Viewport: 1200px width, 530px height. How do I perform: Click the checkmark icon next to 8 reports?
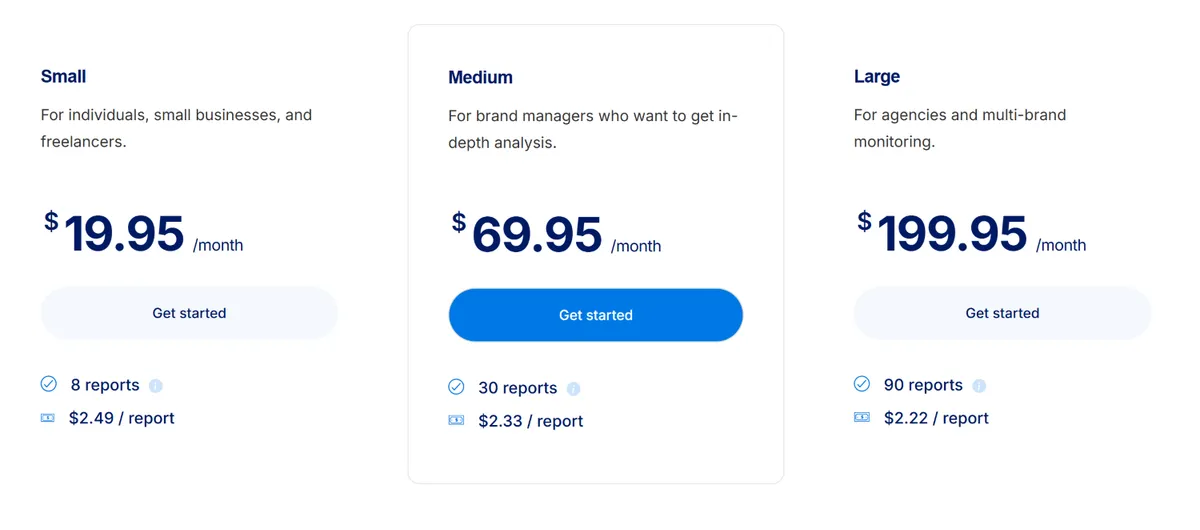pyautogui.click(x=48, y=384)
